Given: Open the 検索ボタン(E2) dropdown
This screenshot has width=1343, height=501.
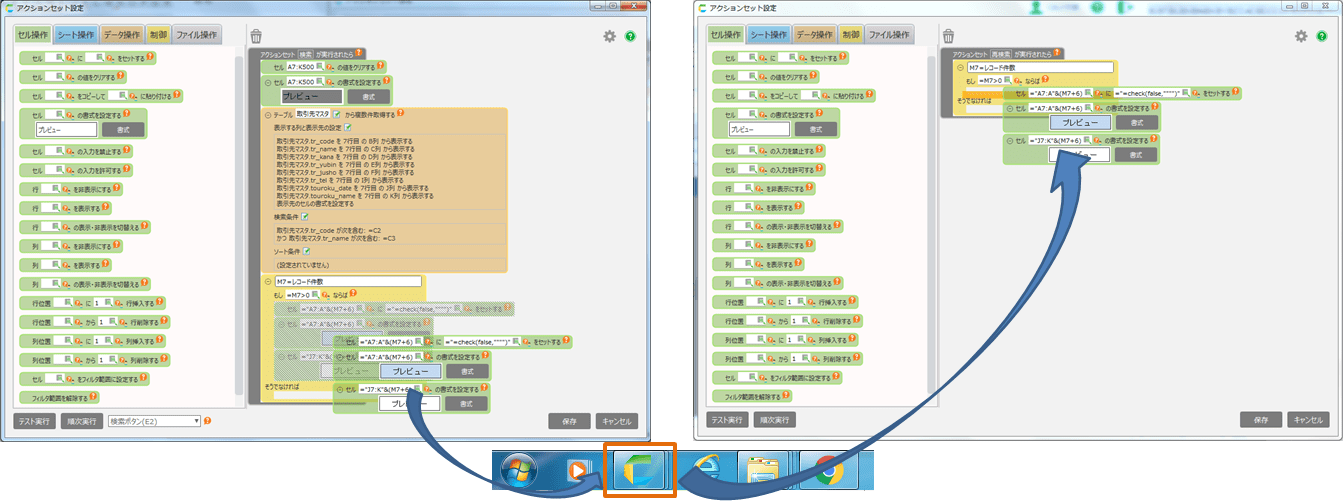Looking at the screenshot, I should click(x=153, y=421).
